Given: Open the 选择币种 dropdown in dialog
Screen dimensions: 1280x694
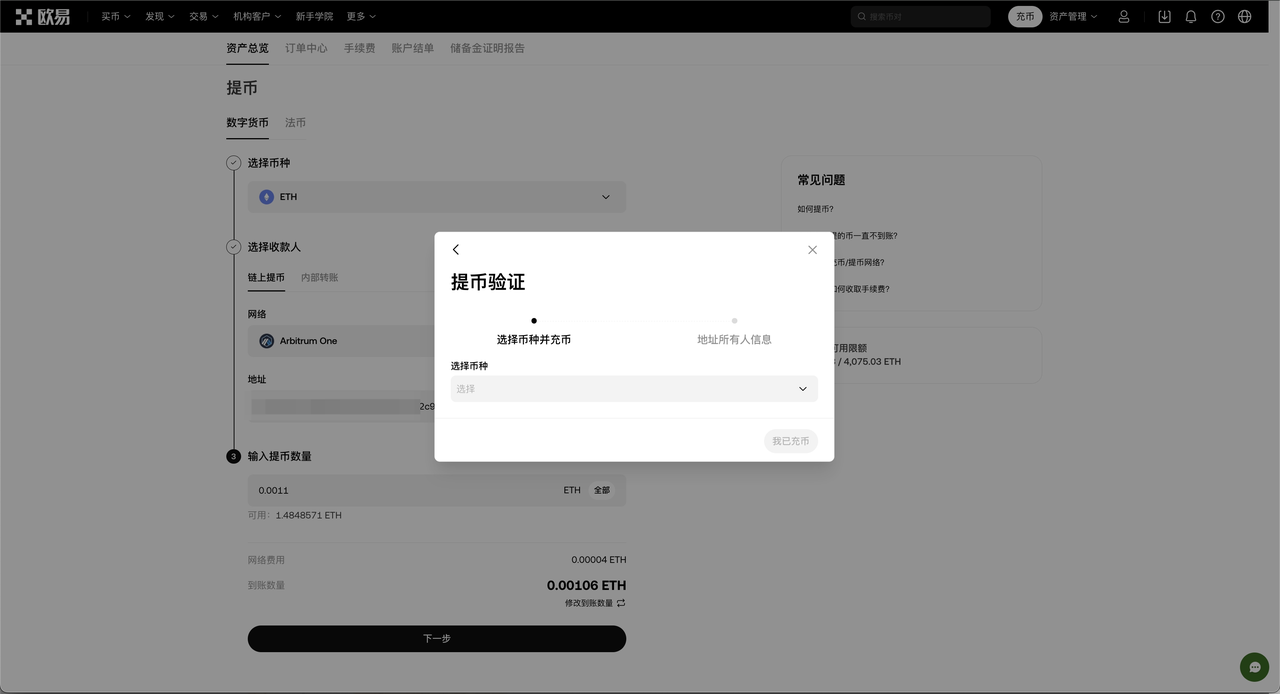Looking at the screenshot, I should pyautogui.click(x=634, y=389).
